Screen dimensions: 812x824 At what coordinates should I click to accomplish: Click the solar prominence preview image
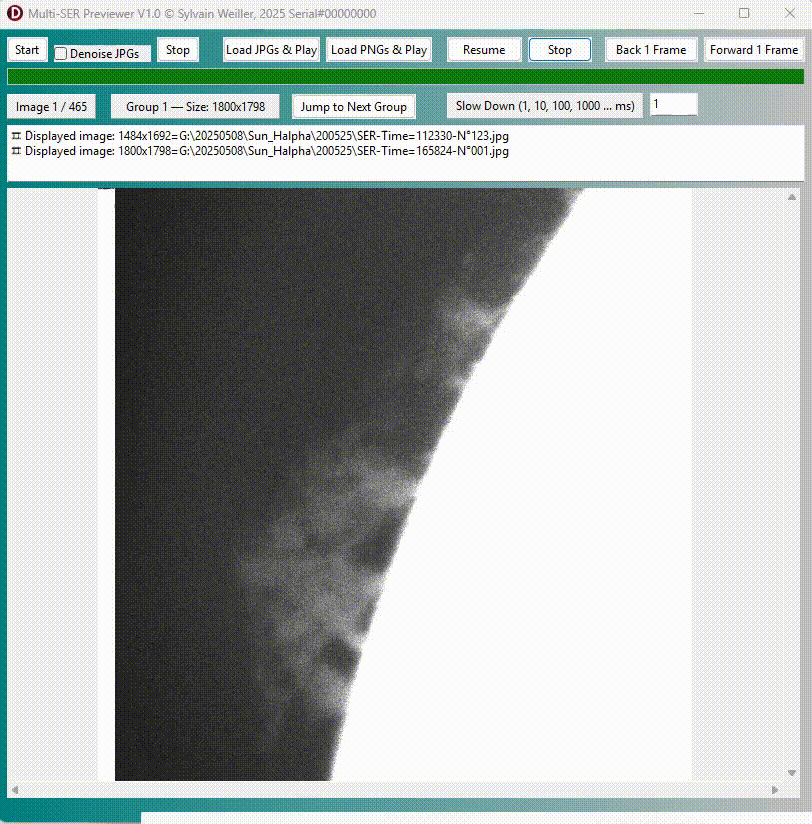403,485
